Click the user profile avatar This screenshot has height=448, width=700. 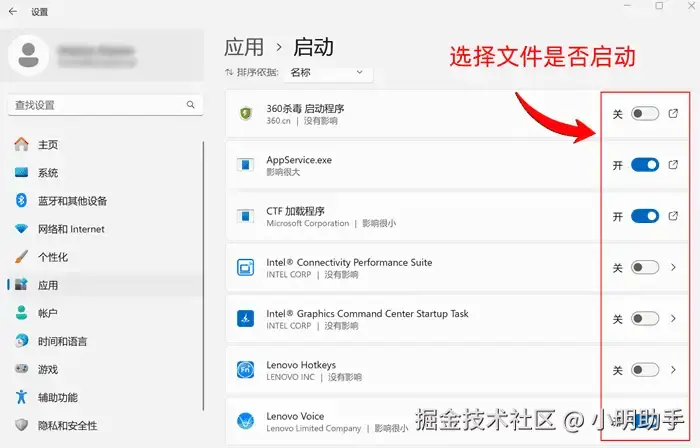pyautogui.click(x=29, y=55)
